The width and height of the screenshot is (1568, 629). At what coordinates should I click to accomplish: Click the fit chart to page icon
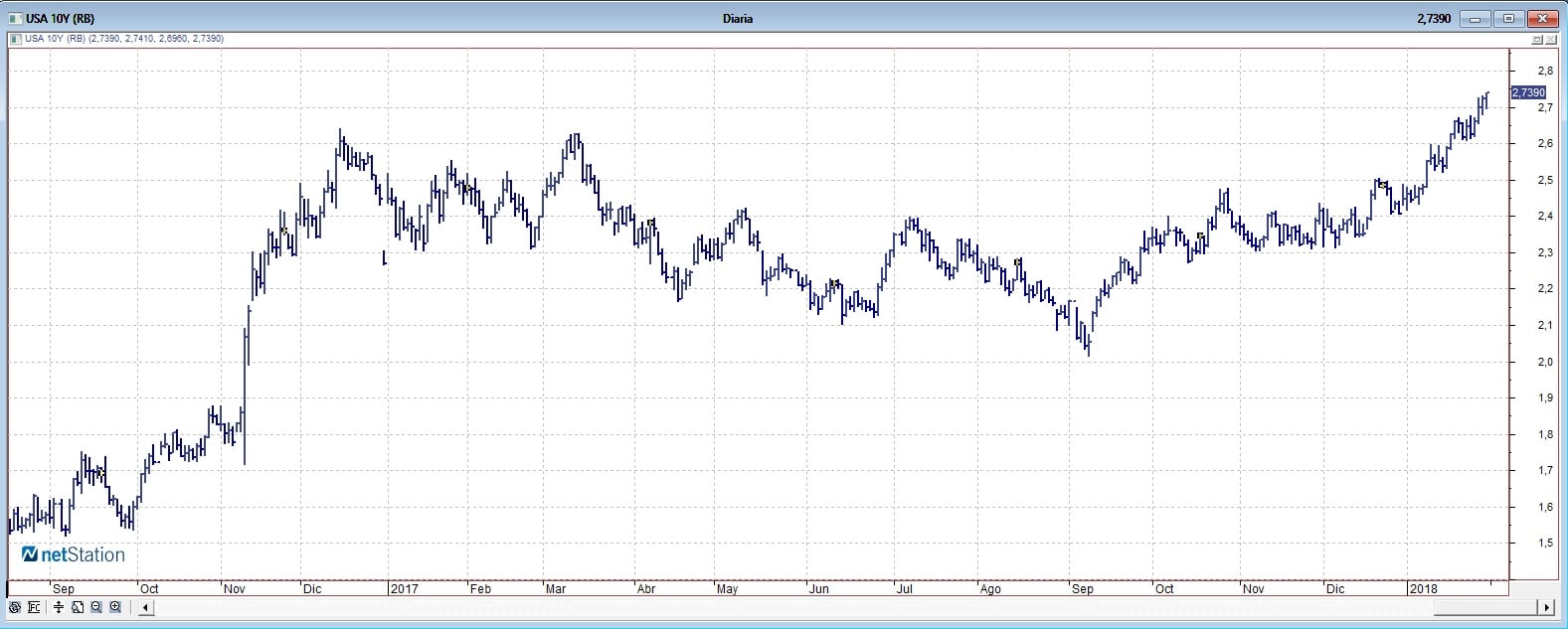click(78, 607)
